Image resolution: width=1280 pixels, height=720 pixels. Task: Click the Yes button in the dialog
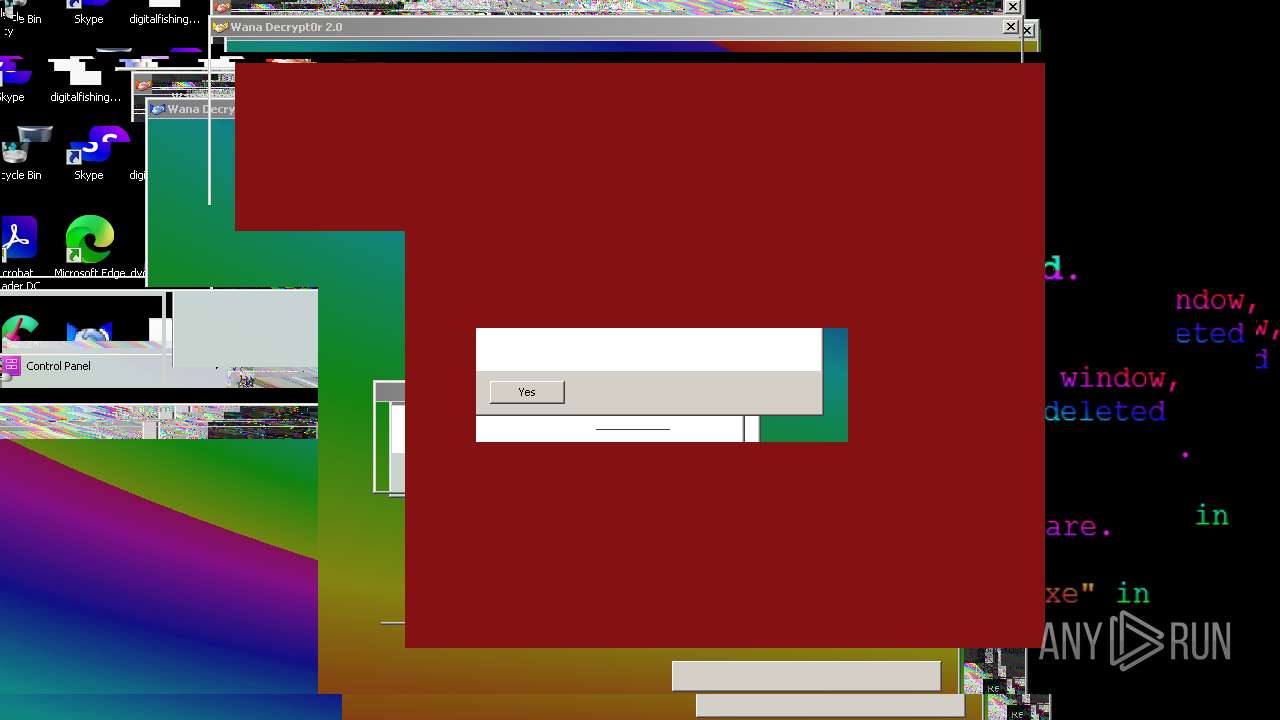pos(527,392)
